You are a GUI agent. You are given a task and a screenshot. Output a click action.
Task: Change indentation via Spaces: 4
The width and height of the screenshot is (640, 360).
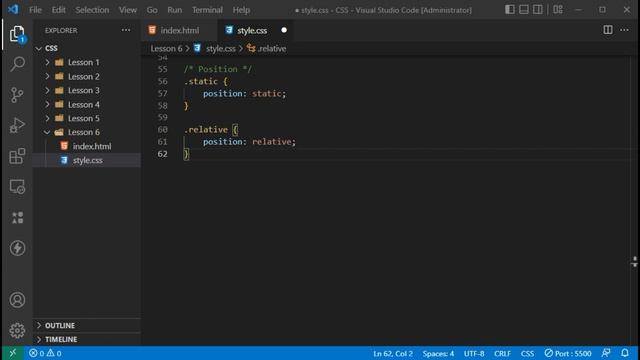438,353
